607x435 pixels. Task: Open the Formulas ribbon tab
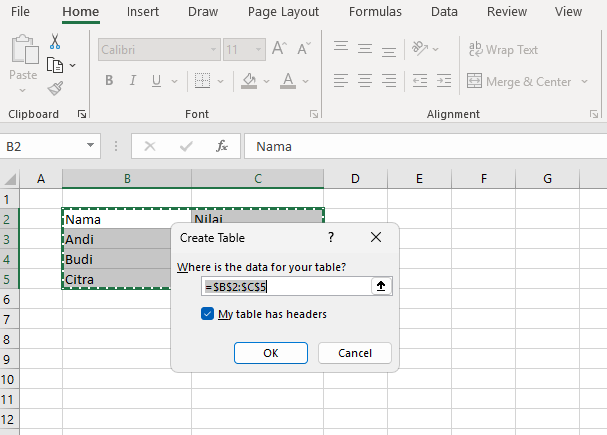click(375, 12)
